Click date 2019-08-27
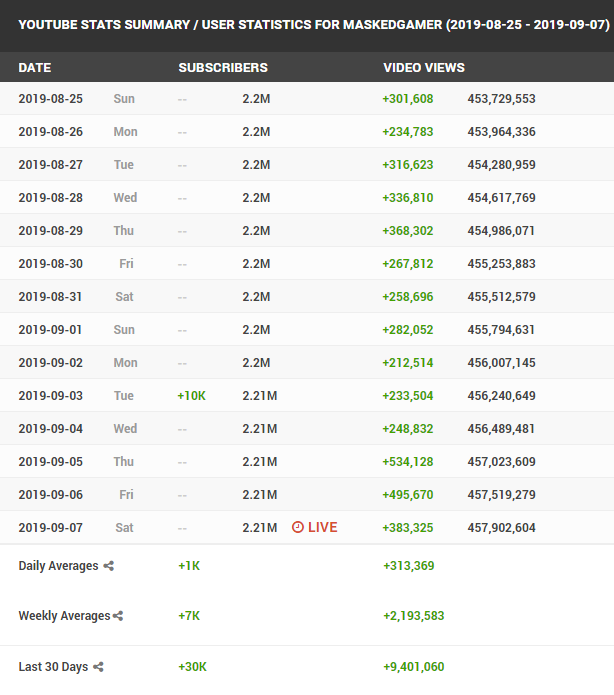 coord(51,165)
